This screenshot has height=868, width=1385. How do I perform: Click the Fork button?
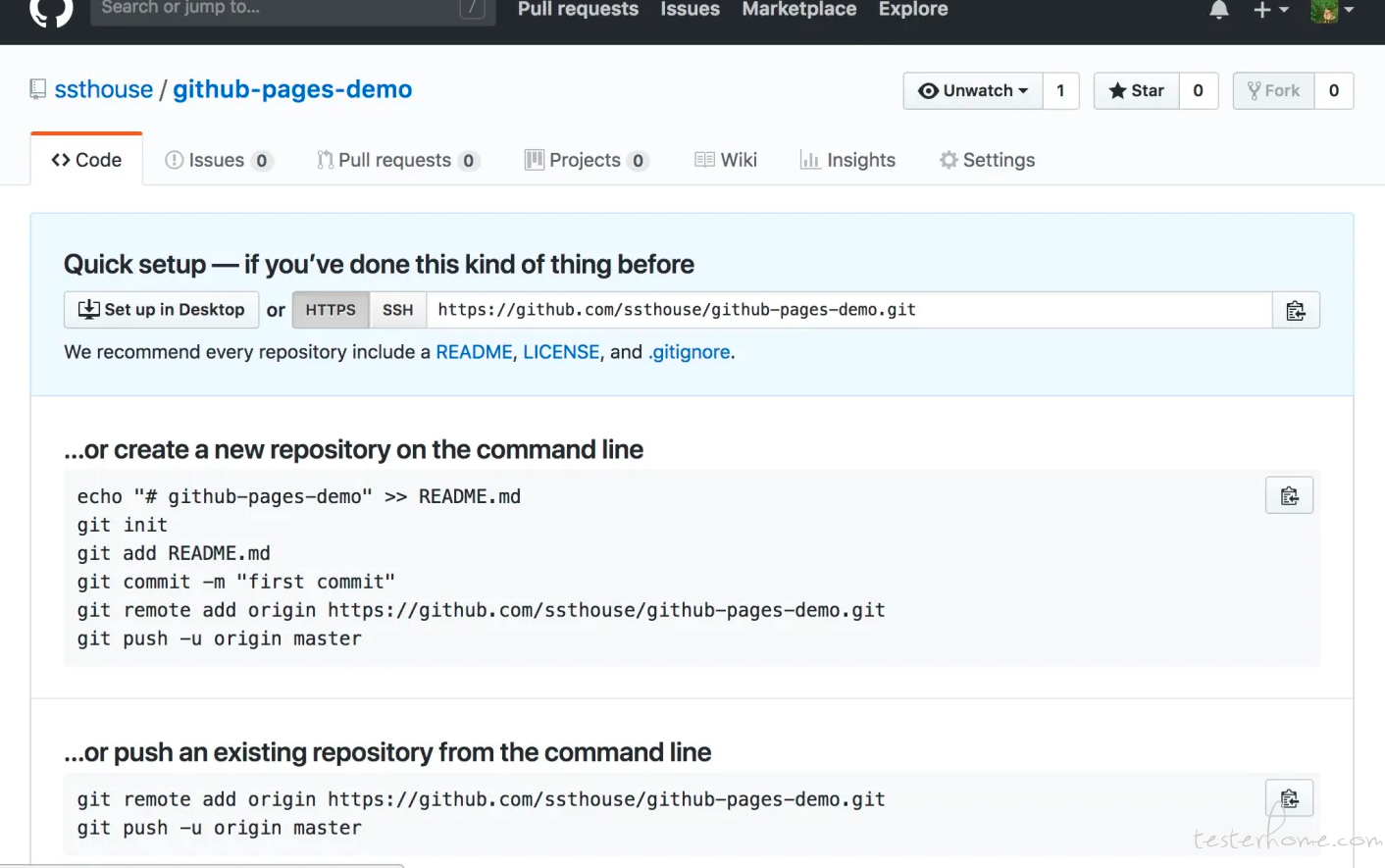pyautogui.click(x=1273, y=91)
